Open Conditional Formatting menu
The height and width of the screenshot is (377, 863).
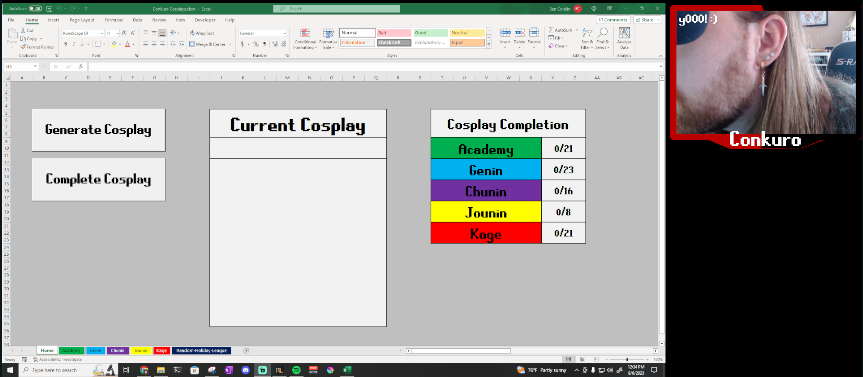tap(305, 39)
